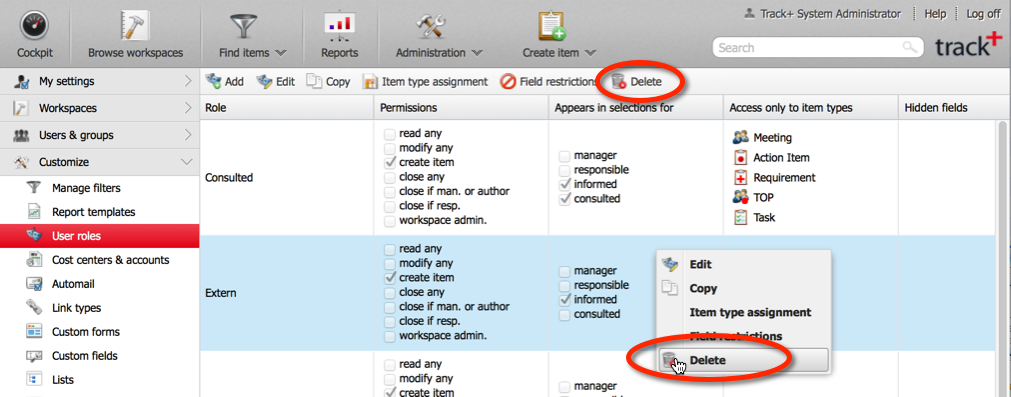Click the Report templates icon

pyautogui.click(x=34, y=212)
